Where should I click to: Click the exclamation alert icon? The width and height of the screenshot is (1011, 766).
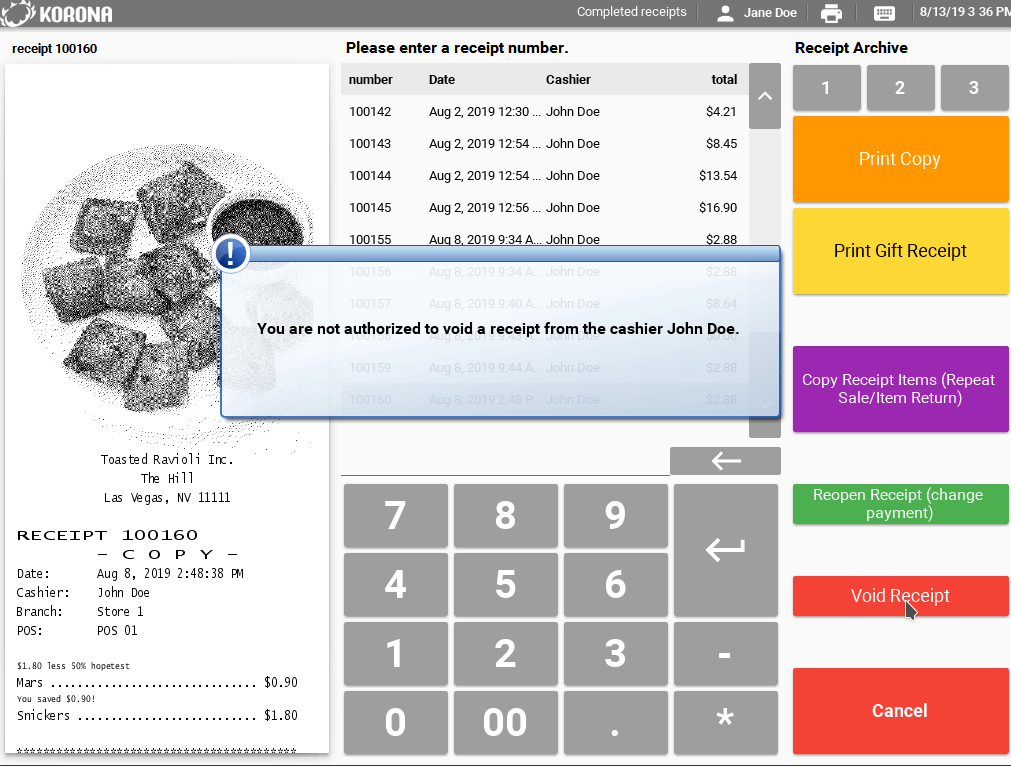click(x=230, y=253)
